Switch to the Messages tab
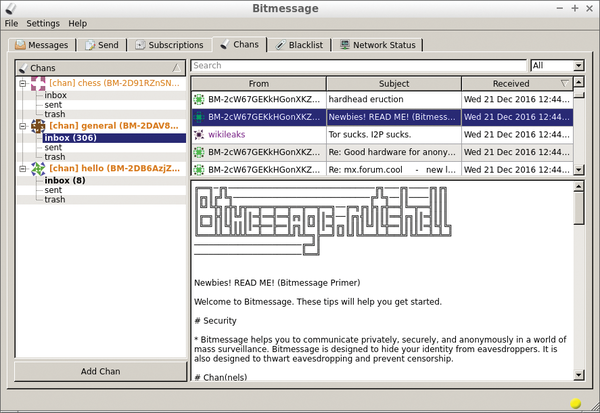The image size is (600, 413). (x=42, y=45)
